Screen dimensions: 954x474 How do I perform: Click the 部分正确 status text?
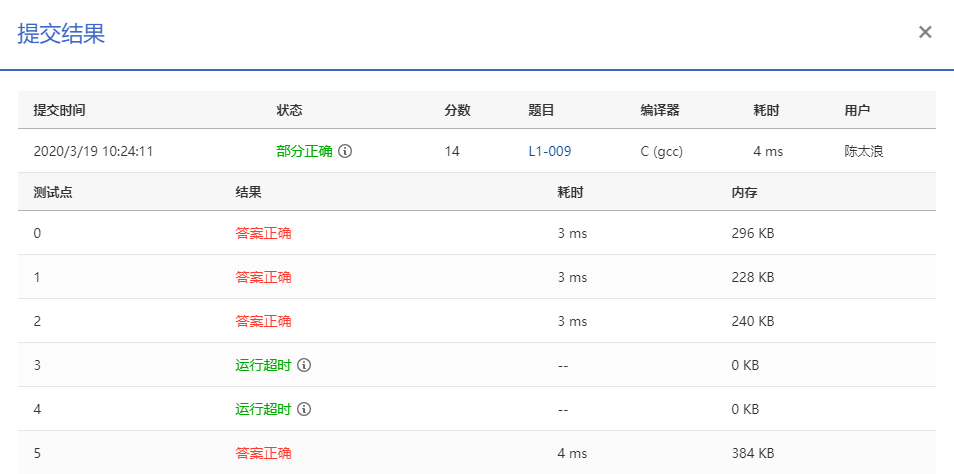point(304,151)
